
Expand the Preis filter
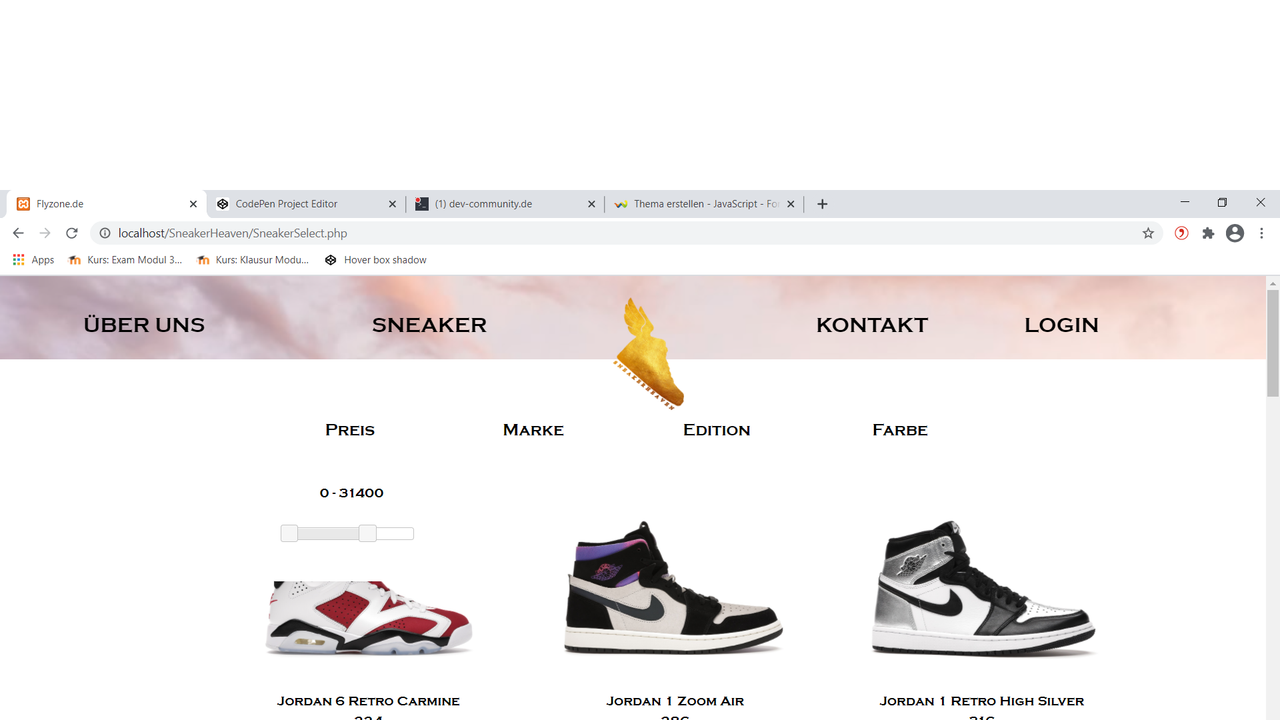tap(350, 430)
